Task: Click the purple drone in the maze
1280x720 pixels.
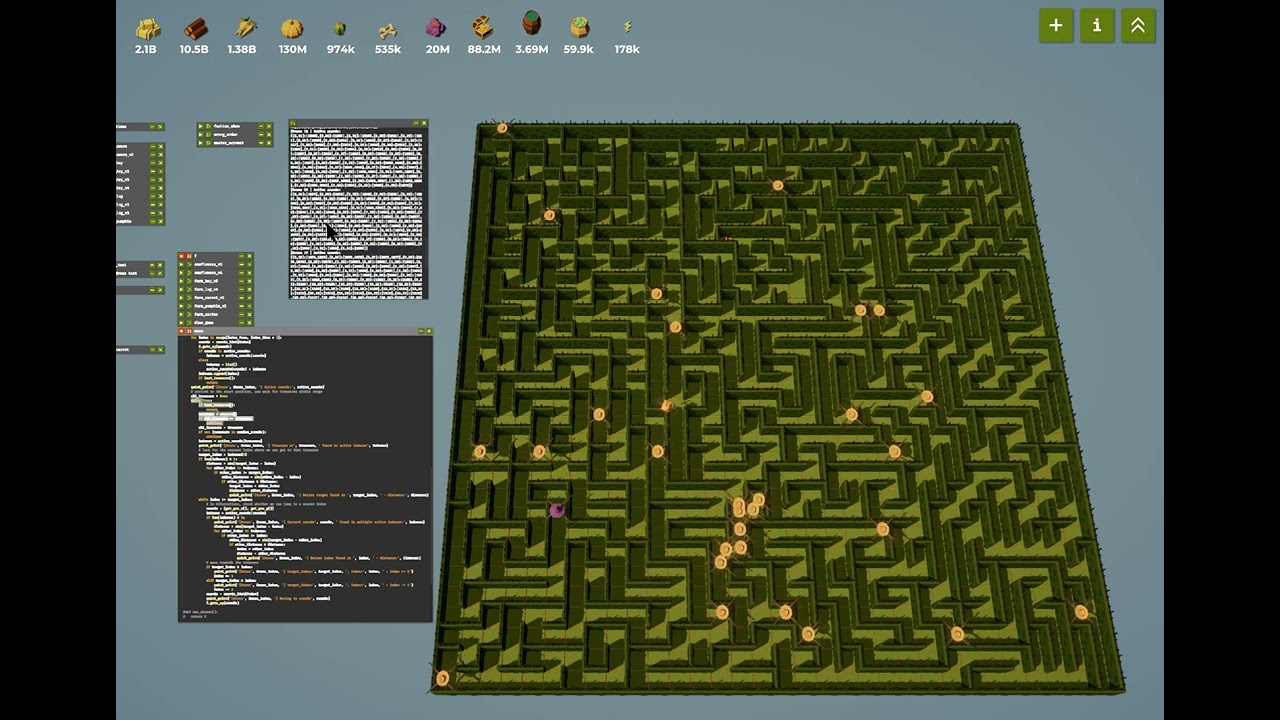Action: pyautogui.click(x=557, y=510)
